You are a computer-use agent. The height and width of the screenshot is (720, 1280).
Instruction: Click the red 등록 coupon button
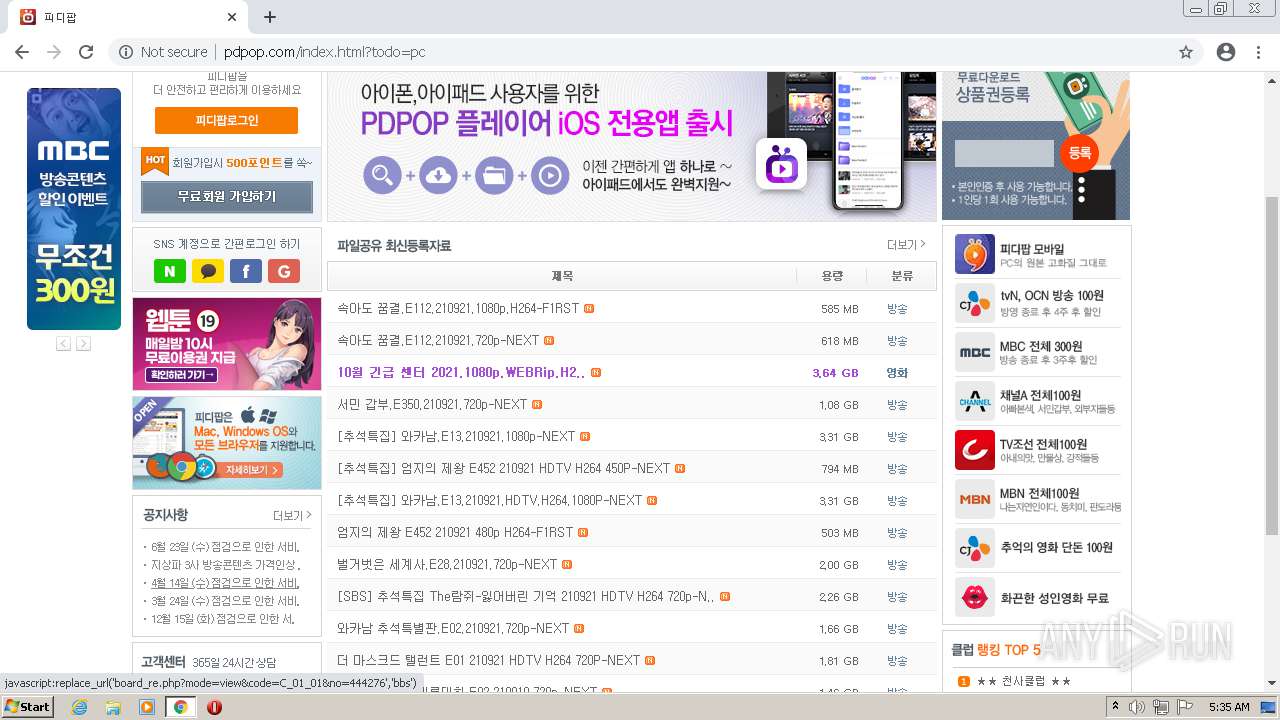tap(1080, 153)
